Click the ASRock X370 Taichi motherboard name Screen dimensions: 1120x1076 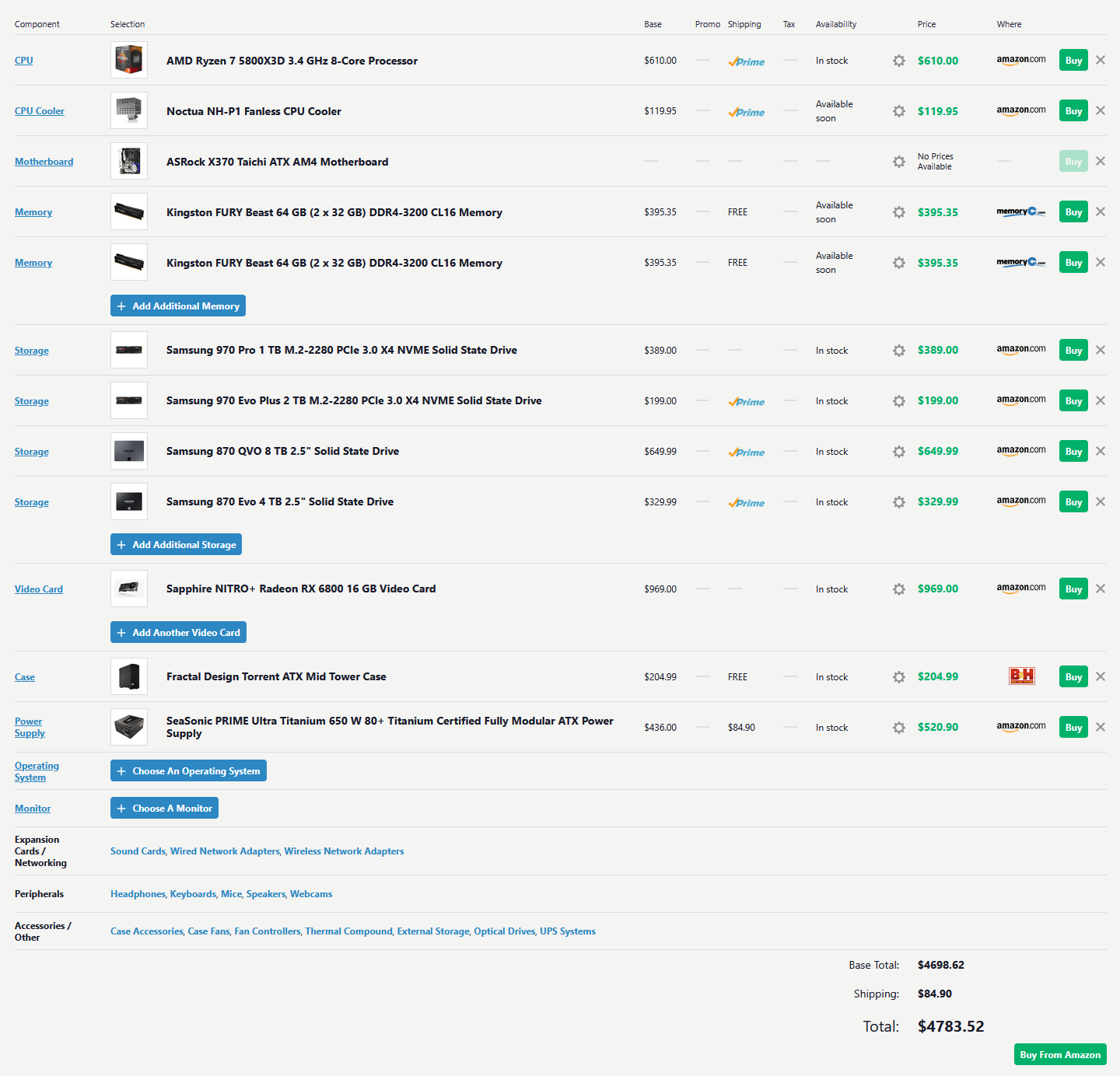tap(278, 162)
